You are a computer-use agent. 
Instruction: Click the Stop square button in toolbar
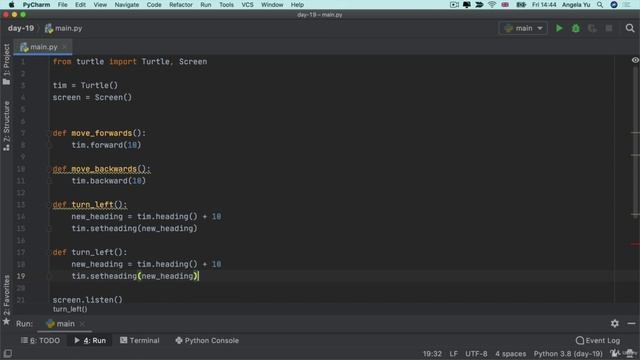pos(609,28)
